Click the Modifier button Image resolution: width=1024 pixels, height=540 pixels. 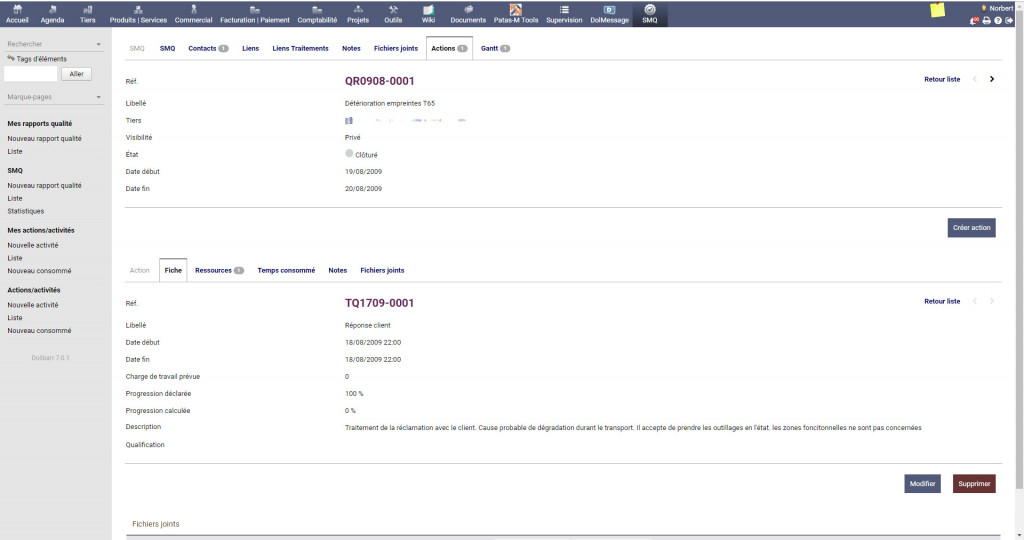point(923,484)
